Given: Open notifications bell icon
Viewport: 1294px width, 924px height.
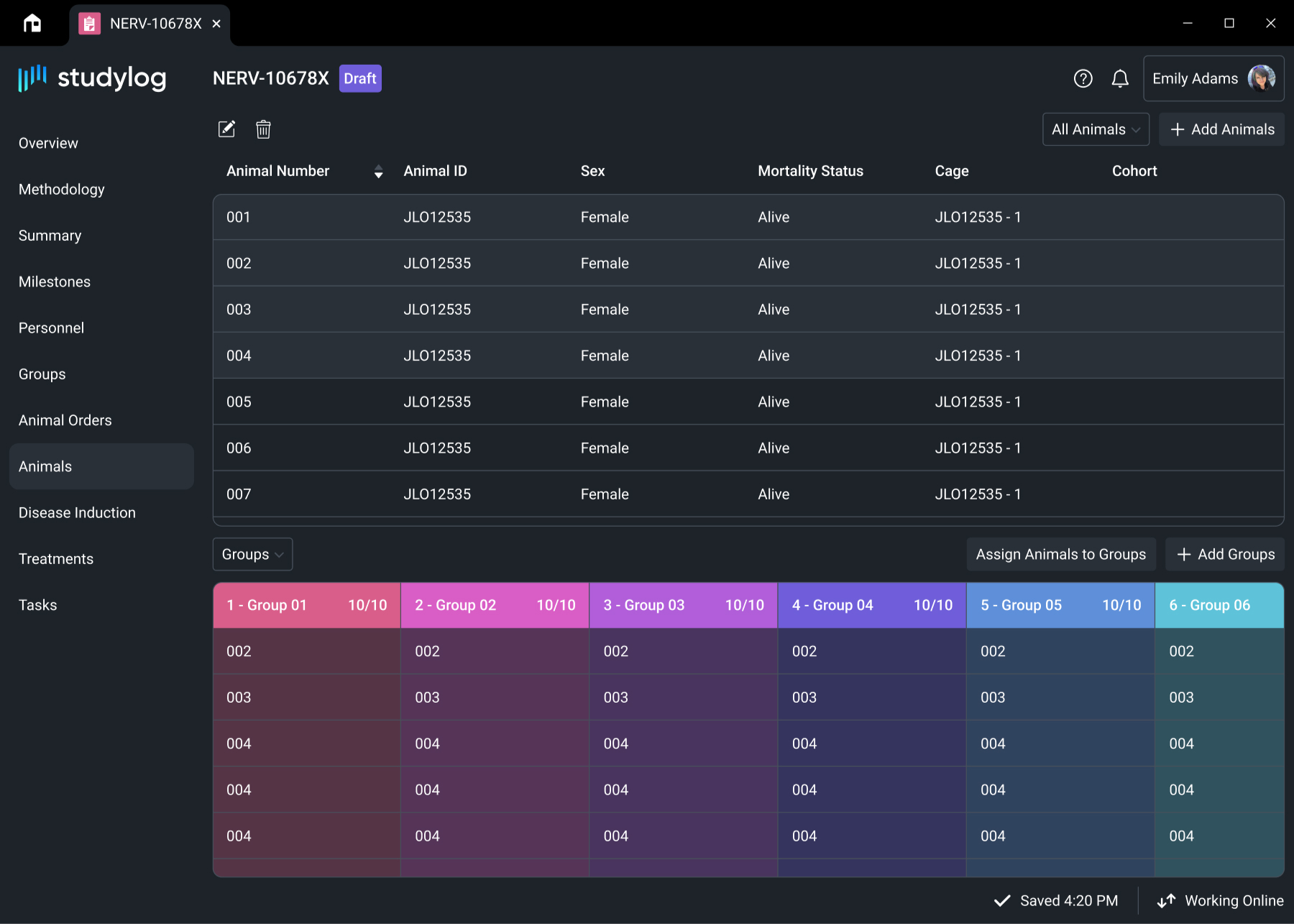Looking at the screenshot, I should [x=1120, y=78].
